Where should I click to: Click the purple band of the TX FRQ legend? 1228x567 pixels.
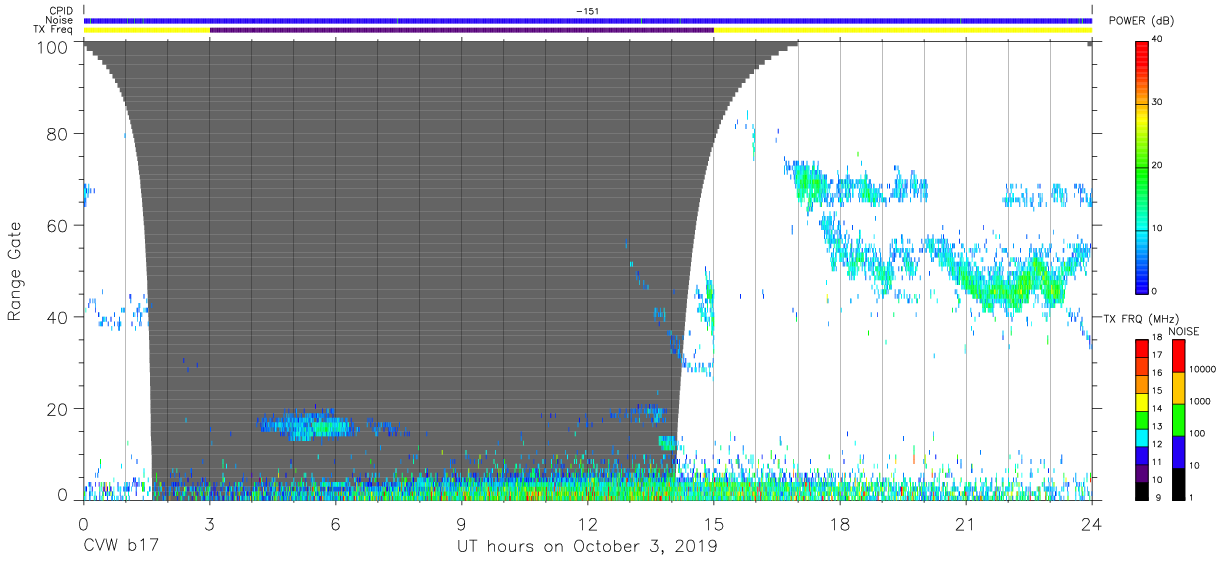point(1142,473)
